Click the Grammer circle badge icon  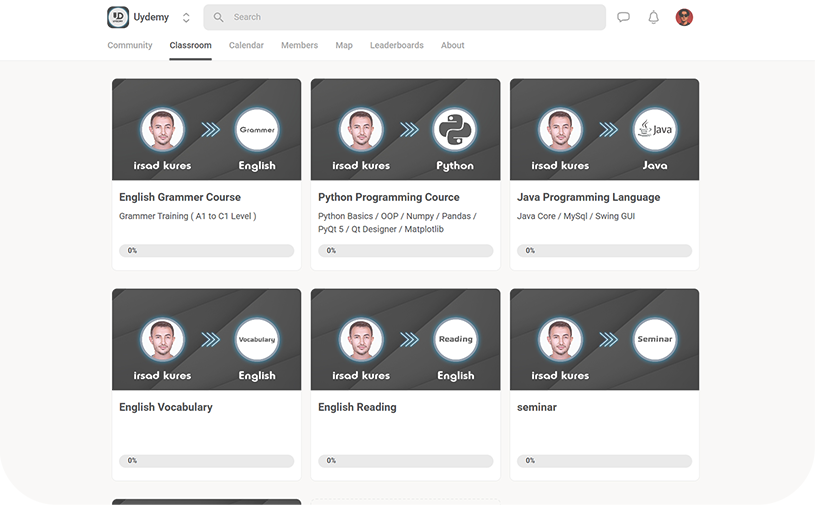(x=257, y=129)
